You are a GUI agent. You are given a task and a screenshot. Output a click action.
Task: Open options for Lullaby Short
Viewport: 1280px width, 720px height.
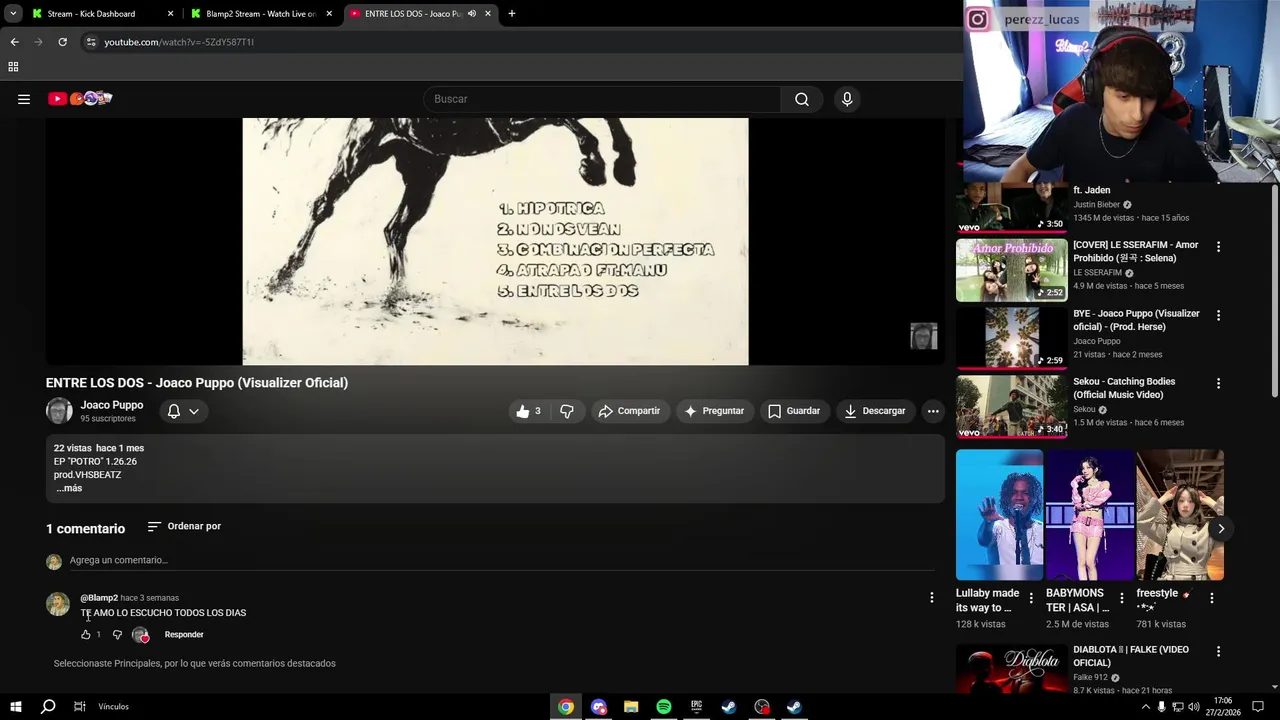(1031, 598)
